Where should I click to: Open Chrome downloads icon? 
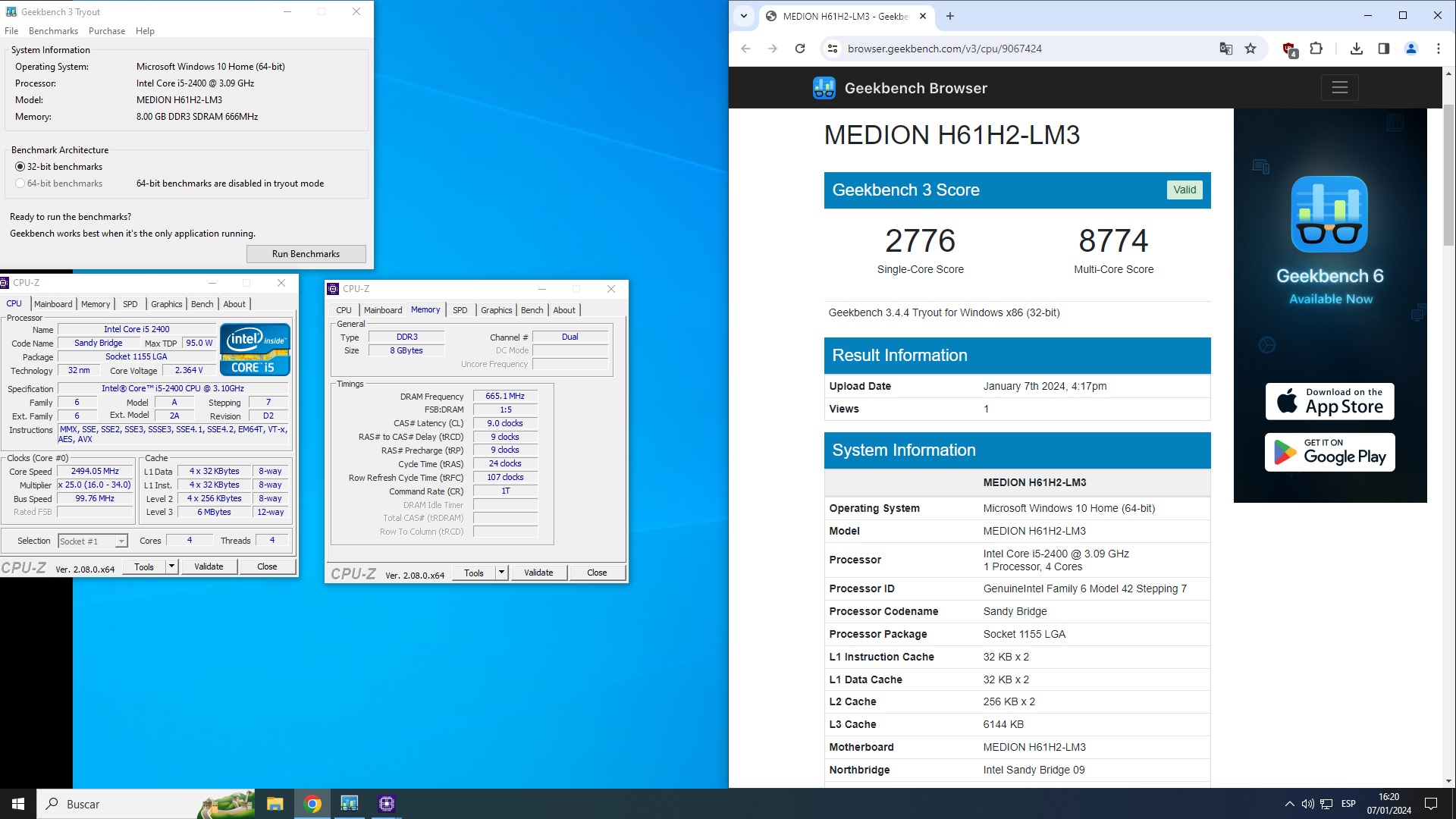coord(1357,49)
